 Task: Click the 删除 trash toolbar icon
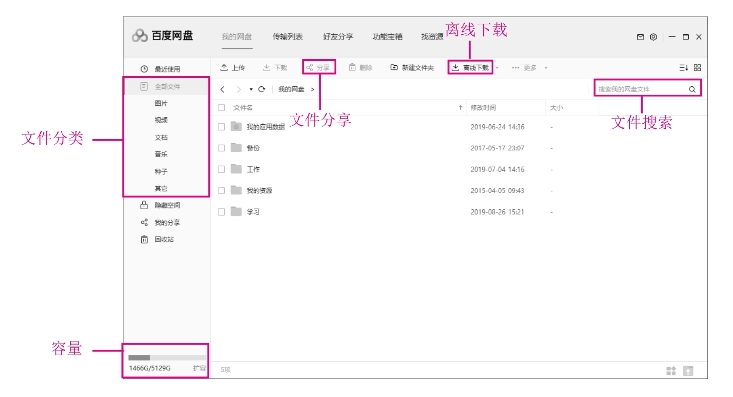click(x=352, y=68)
